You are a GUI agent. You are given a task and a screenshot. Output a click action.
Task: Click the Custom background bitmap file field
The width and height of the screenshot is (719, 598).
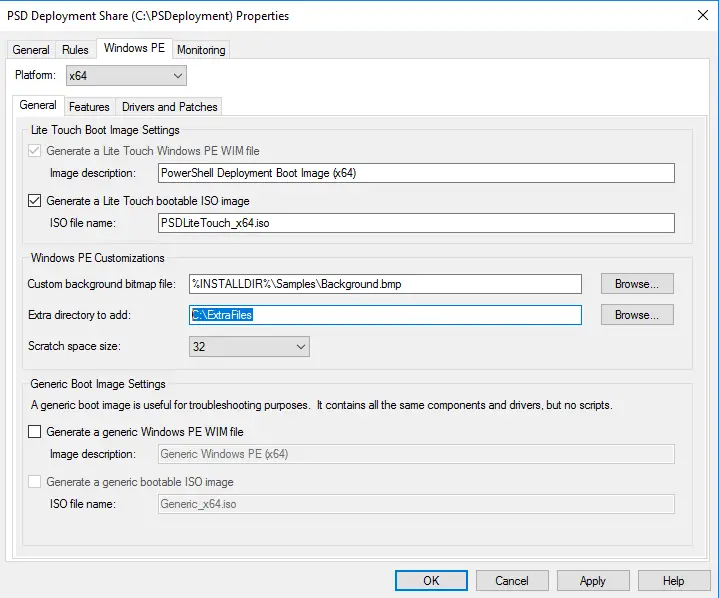(385, 284)
